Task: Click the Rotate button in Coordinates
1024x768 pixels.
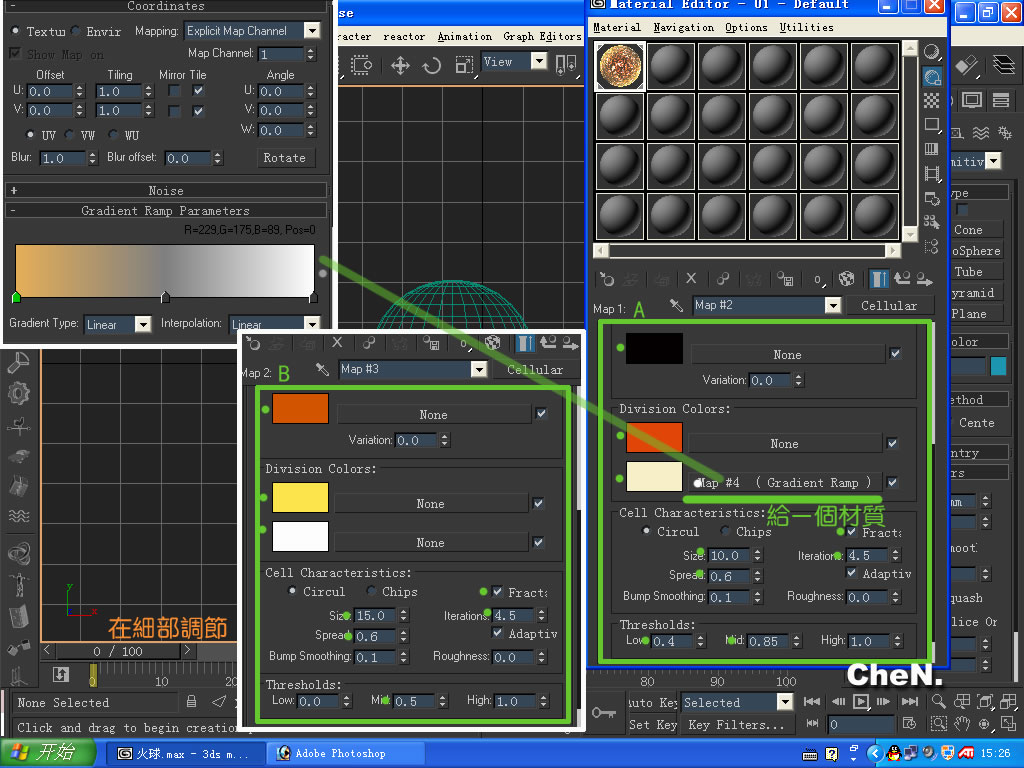Action: point(285,158)
